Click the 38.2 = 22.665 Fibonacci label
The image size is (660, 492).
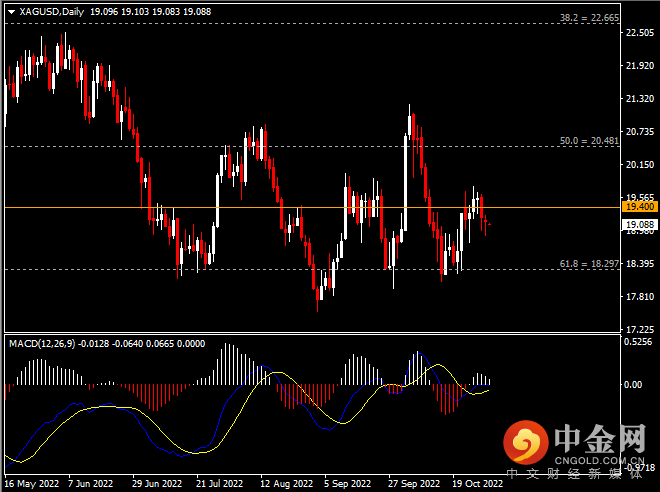pyautogui.click(x=589, y=18)
